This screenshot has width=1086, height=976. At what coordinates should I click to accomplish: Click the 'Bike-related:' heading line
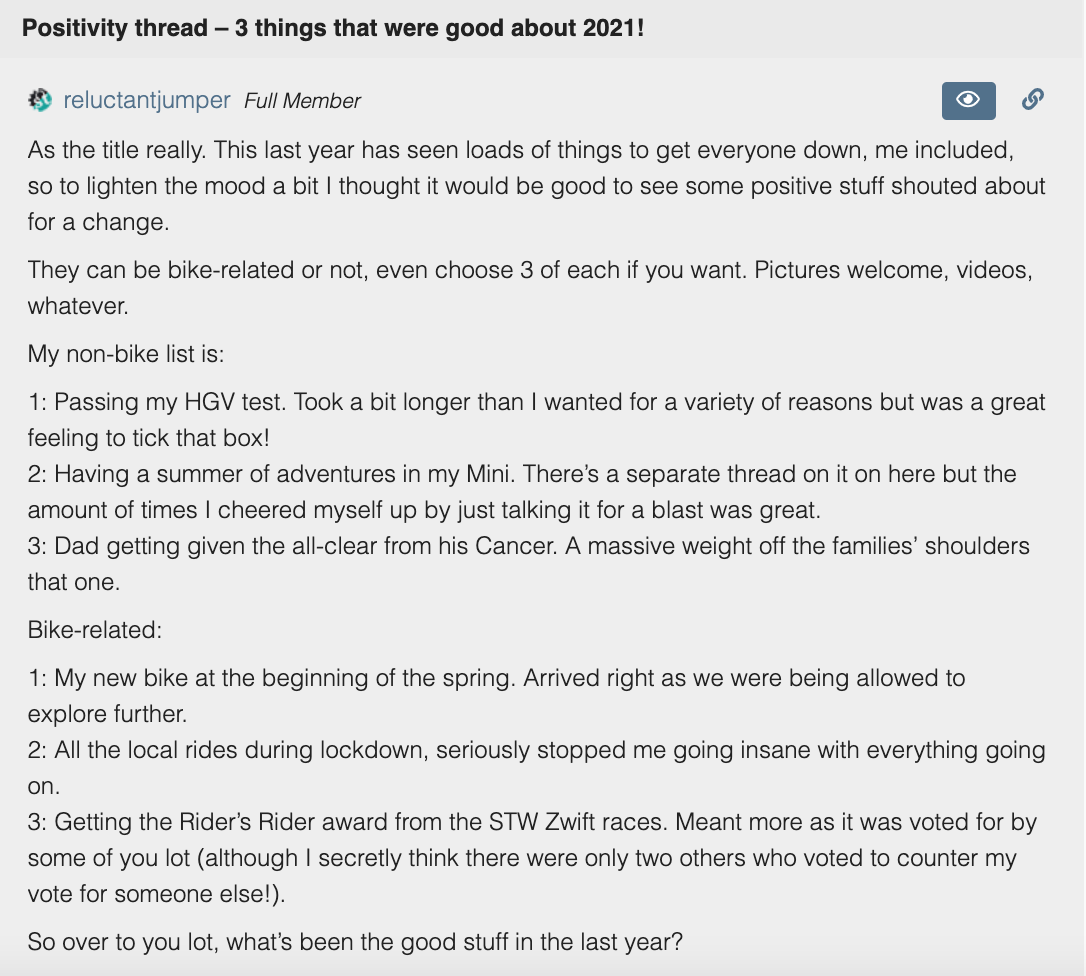tap(95, 630)
